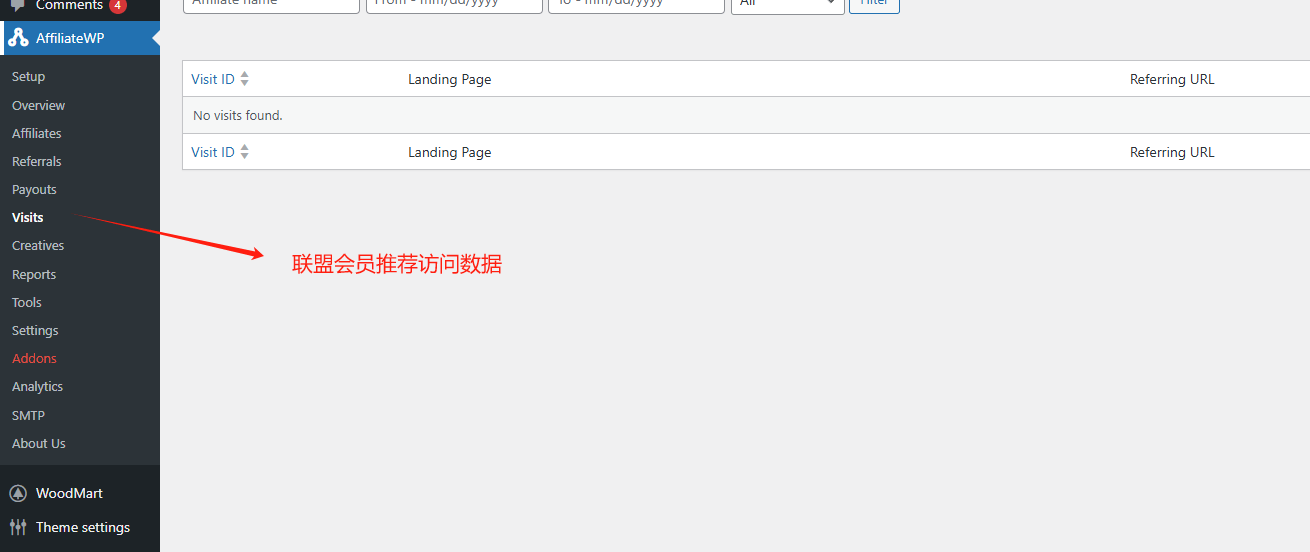Click Visit ID link in footer row
Viewport: 1310px width, 552px height.
tap(213, 152)
